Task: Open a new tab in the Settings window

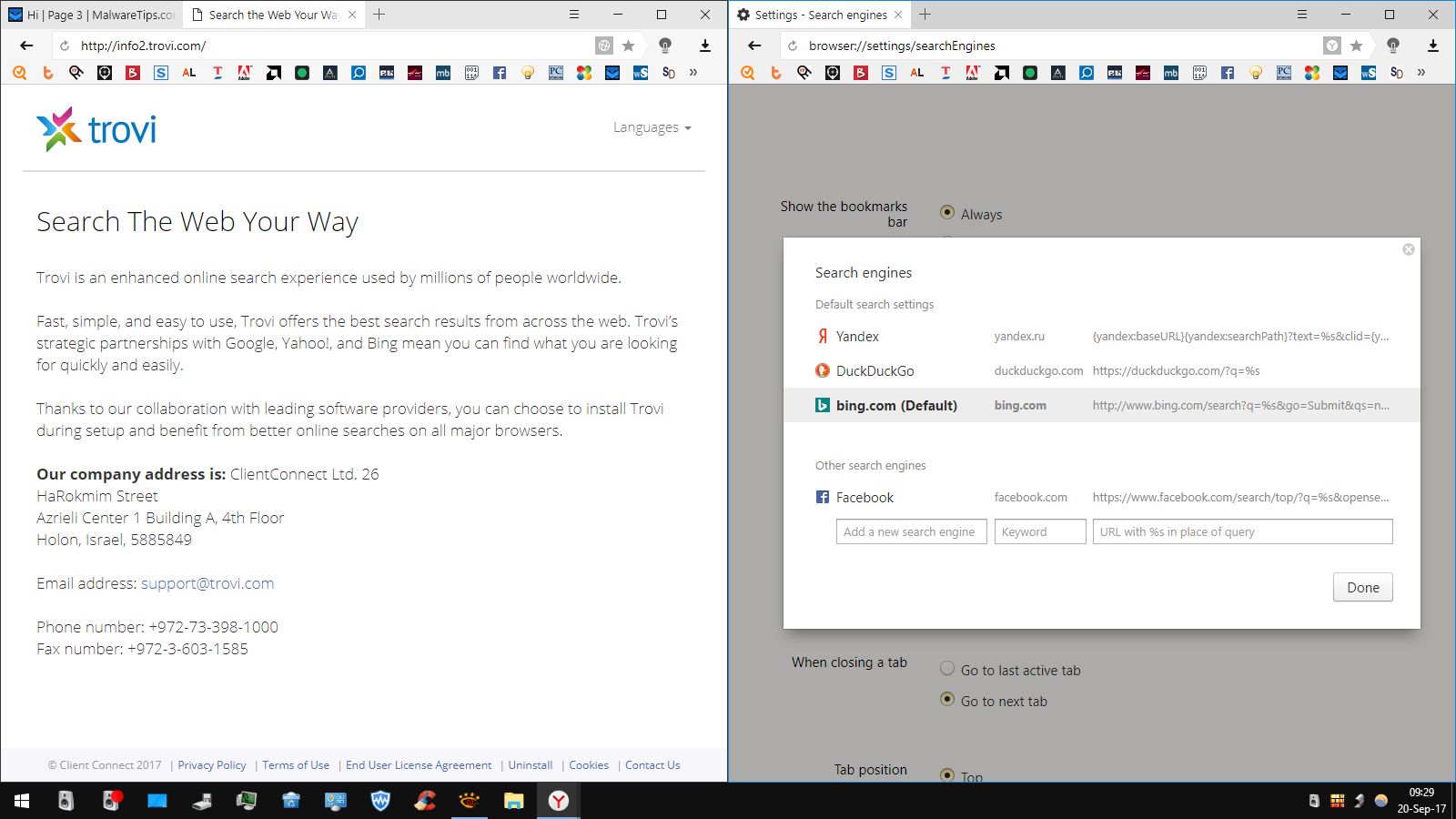Action: (925, 15)
